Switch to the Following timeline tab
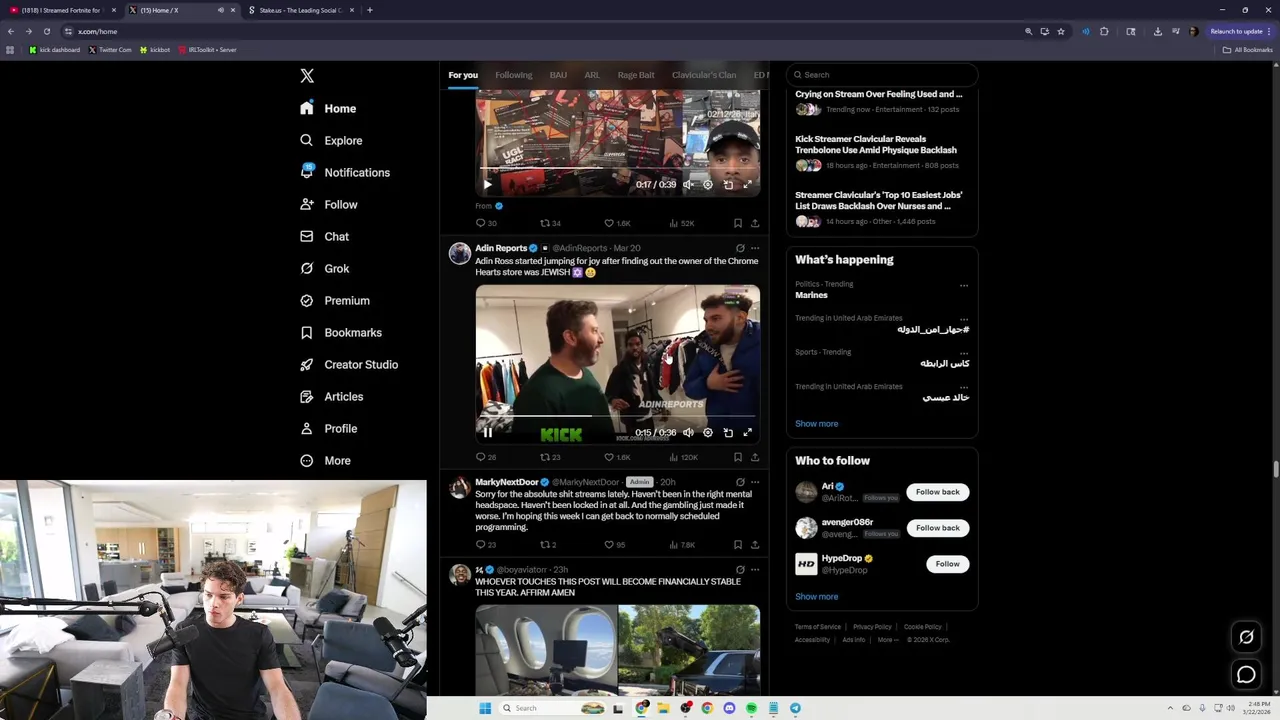The width and height of the screenshot is (1280, 720). pos(513,75)
